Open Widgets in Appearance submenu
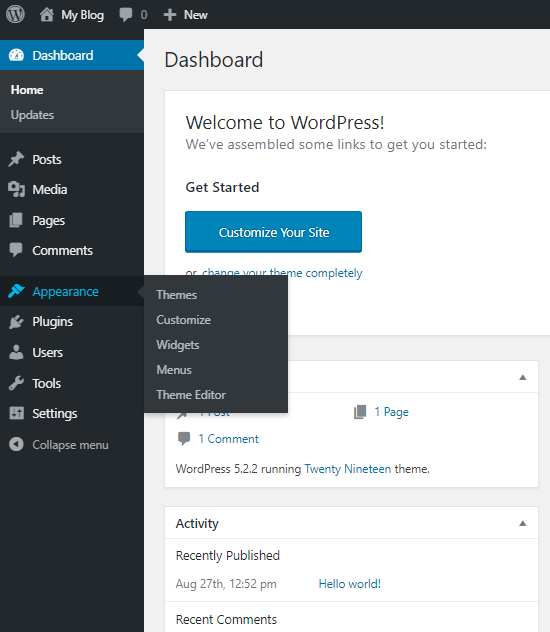This screenshot has height=632, width=550. 178,345
